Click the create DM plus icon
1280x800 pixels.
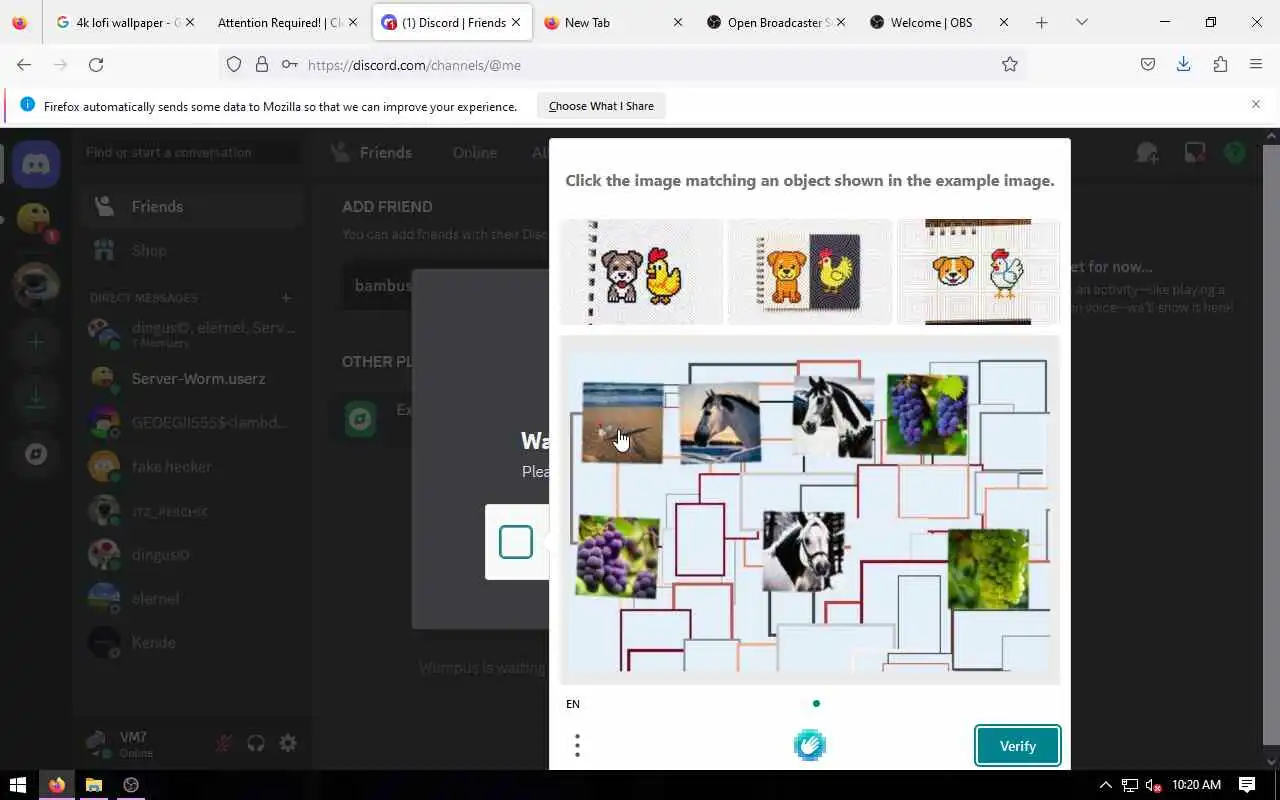pyautogui.click(x=286, y=298)
